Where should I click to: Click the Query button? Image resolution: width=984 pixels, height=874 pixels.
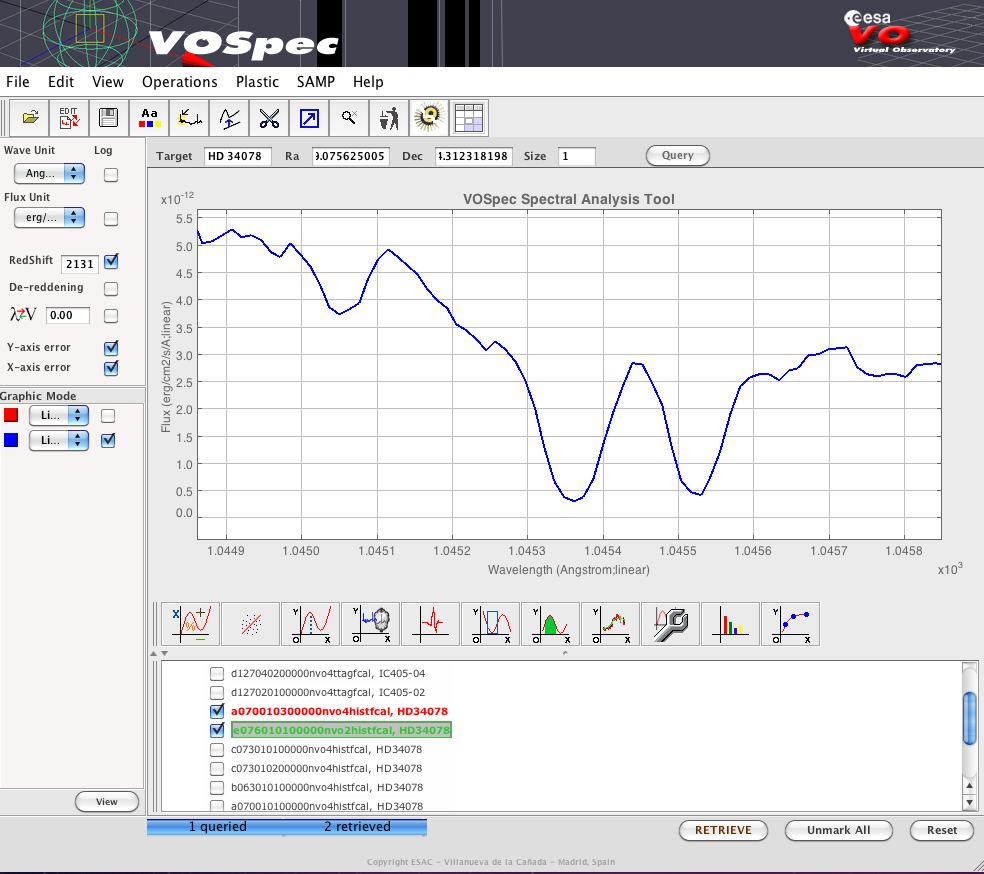678,156
